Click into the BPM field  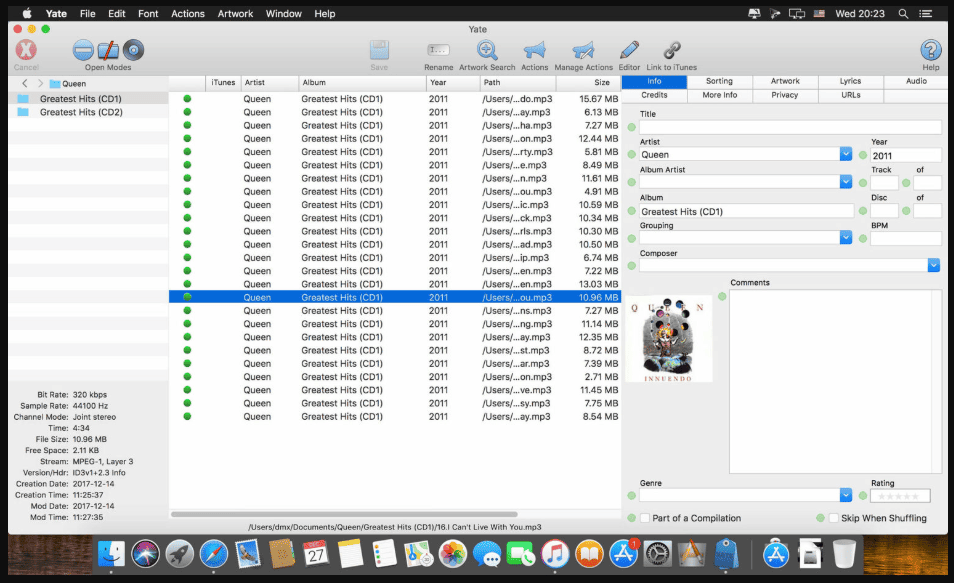pos(905,239)
